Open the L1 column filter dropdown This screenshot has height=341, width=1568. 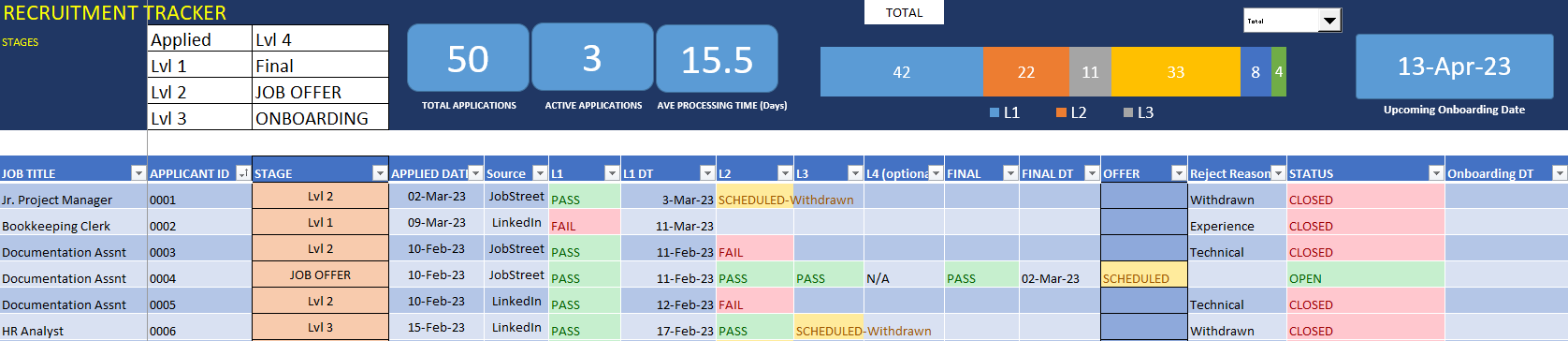(613, 173)
